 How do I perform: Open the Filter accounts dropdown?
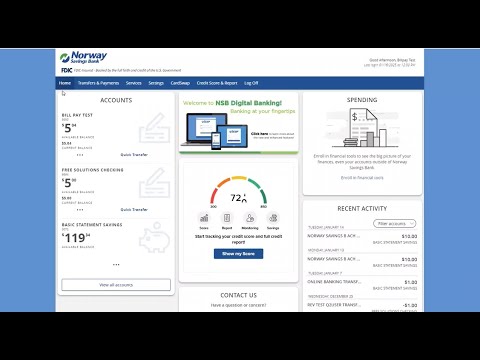coord(395,224)
